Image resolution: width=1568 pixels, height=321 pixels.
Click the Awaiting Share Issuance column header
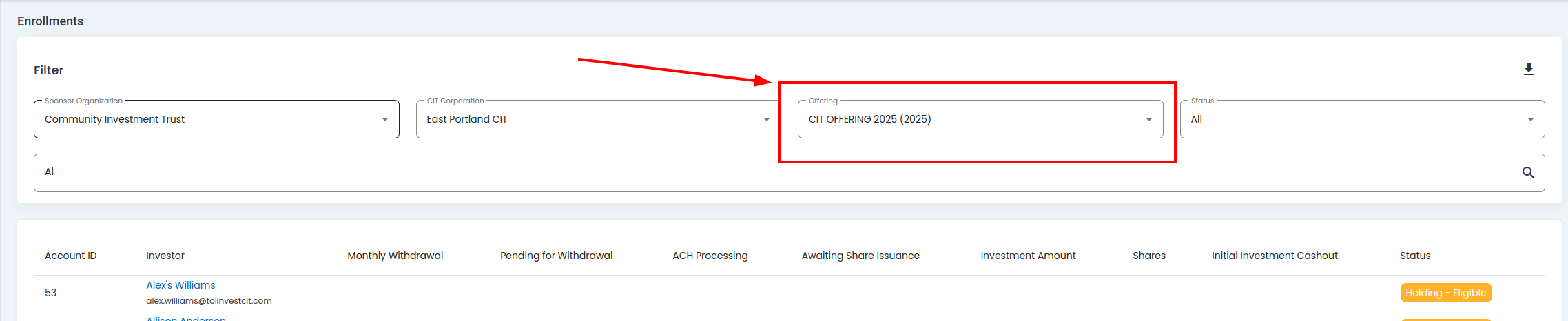click(x=860, y=256)
